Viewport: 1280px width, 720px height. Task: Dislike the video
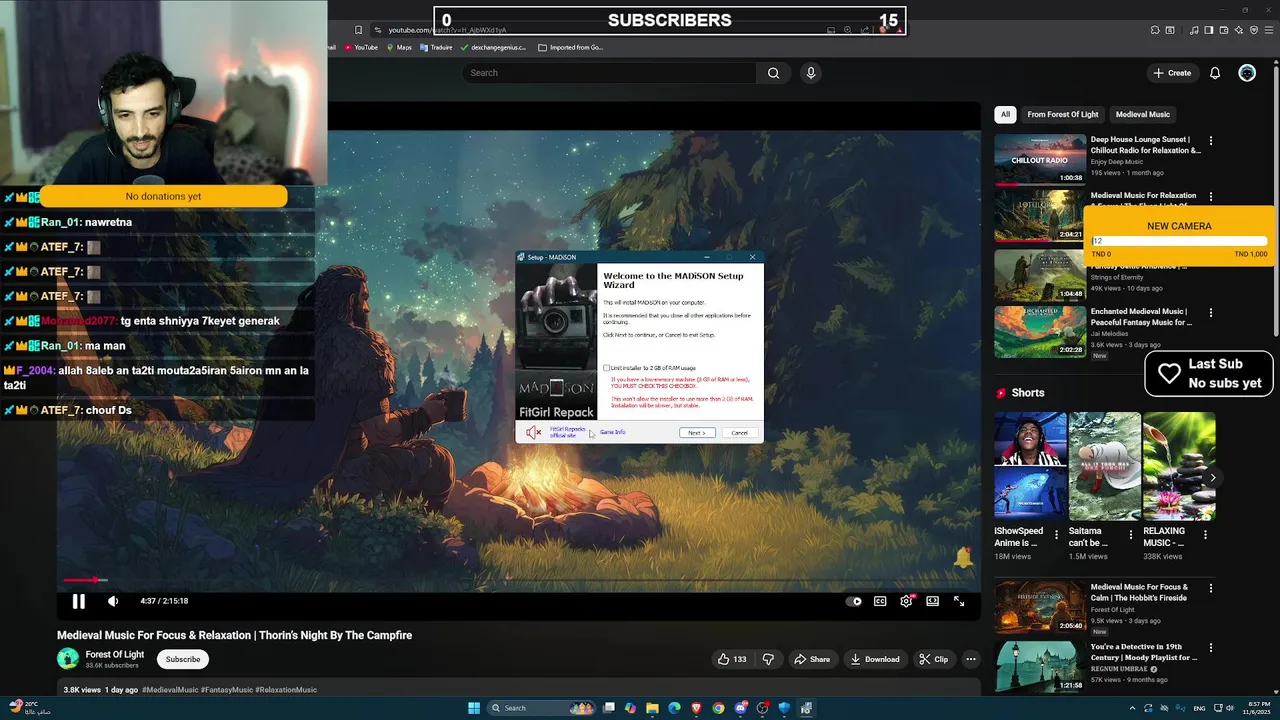pyautogui.click(x=768, y=659)
